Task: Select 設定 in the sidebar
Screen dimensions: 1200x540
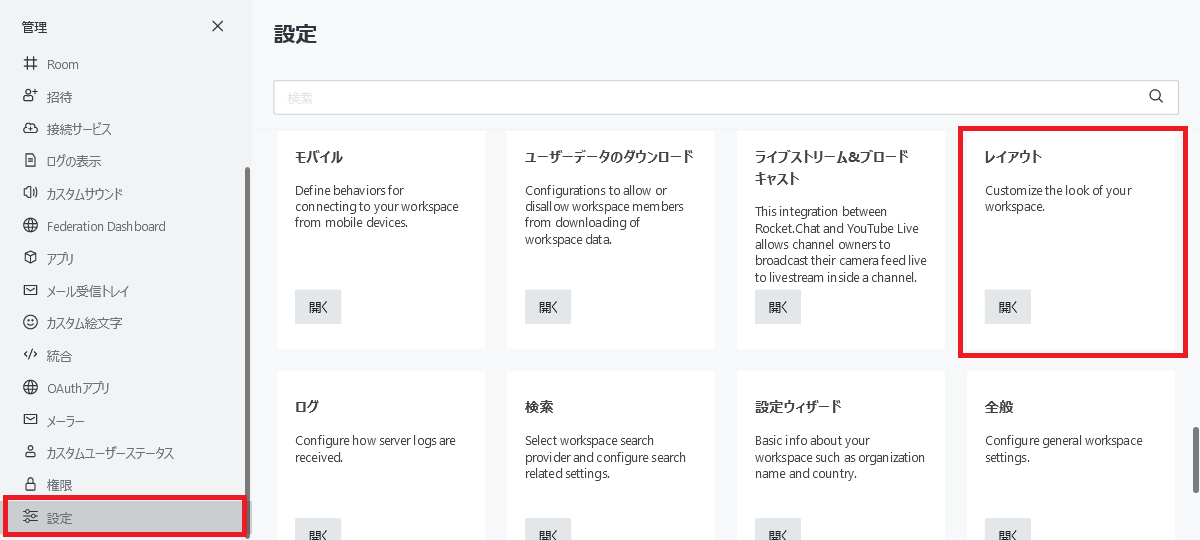Action: (124, 517)
